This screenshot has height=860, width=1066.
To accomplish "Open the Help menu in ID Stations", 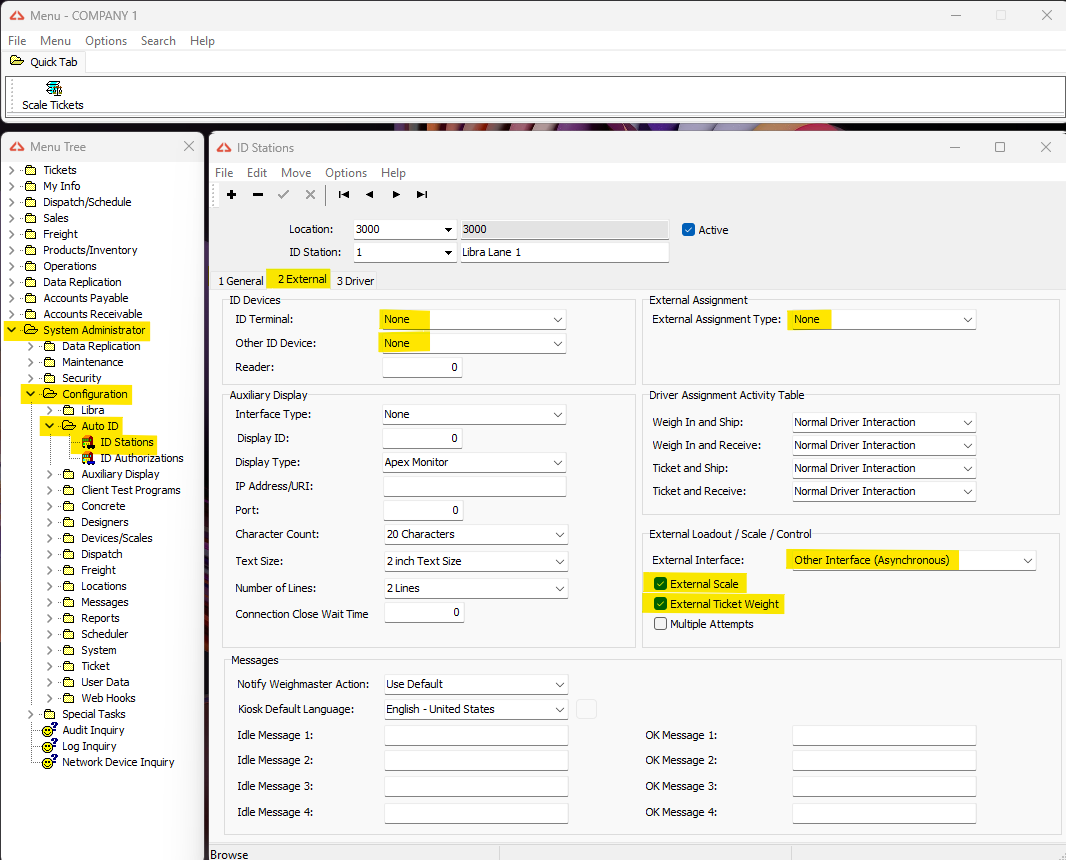I will 393,173.
